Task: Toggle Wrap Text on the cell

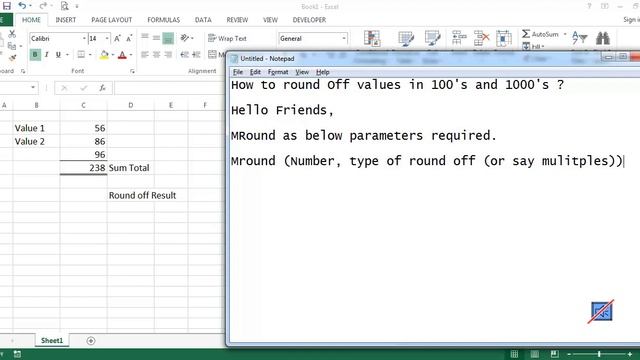Action: tap(227, 38)
